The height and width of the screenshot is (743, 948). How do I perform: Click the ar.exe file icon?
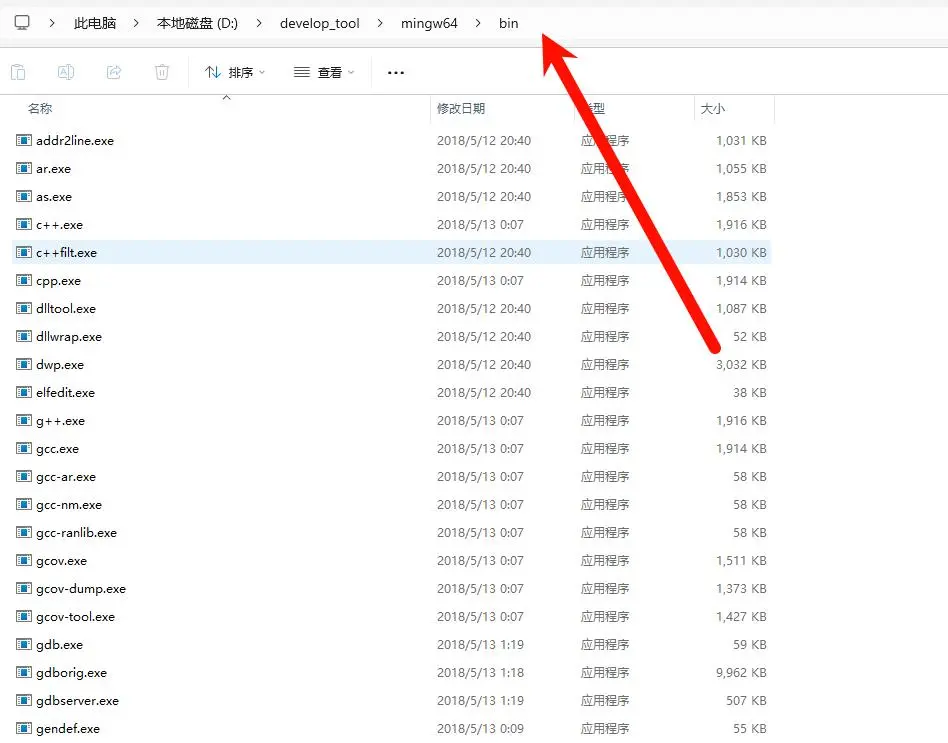(x=24, y=169)
